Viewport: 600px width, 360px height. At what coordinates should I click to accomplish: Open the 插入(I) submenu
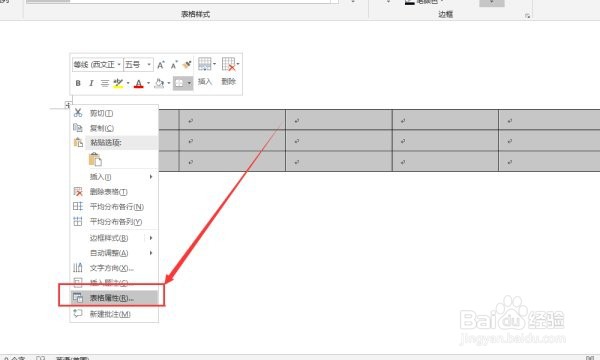[114, 177]
